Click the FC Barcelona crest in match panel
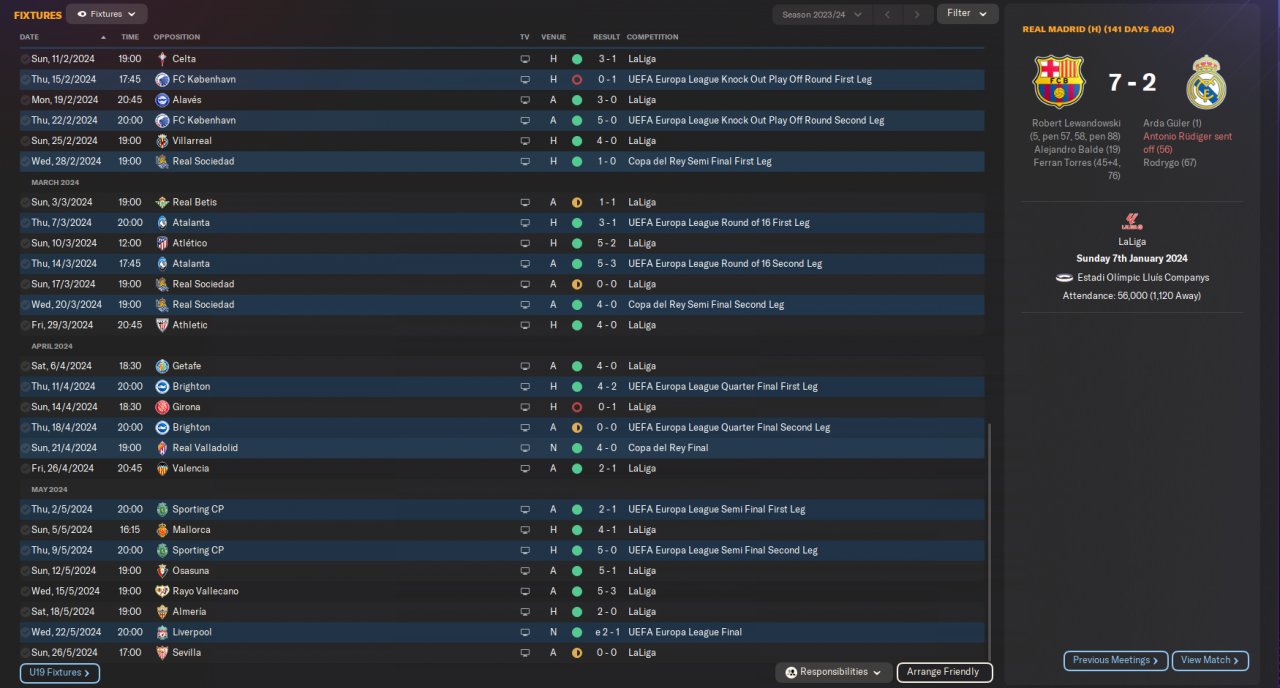 pos(1058,82)
